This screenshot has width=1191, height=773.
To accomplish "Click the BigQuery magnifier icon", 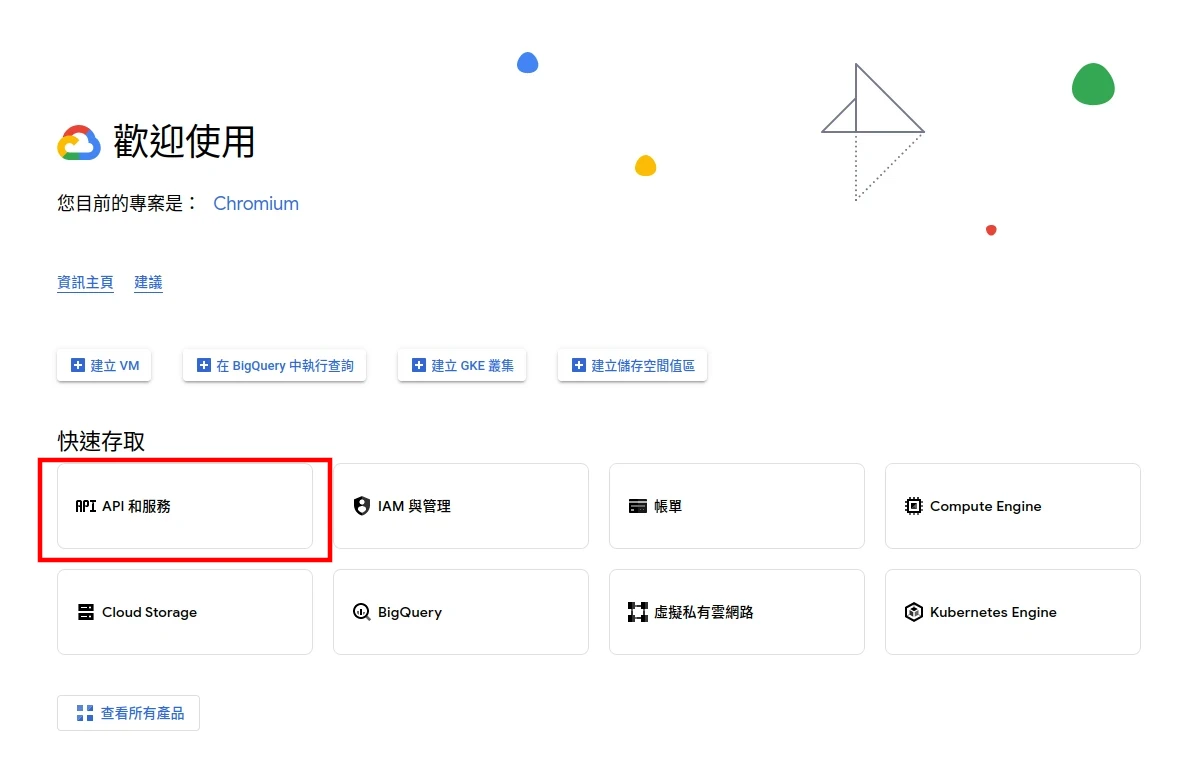I will (x=362, y=612).
